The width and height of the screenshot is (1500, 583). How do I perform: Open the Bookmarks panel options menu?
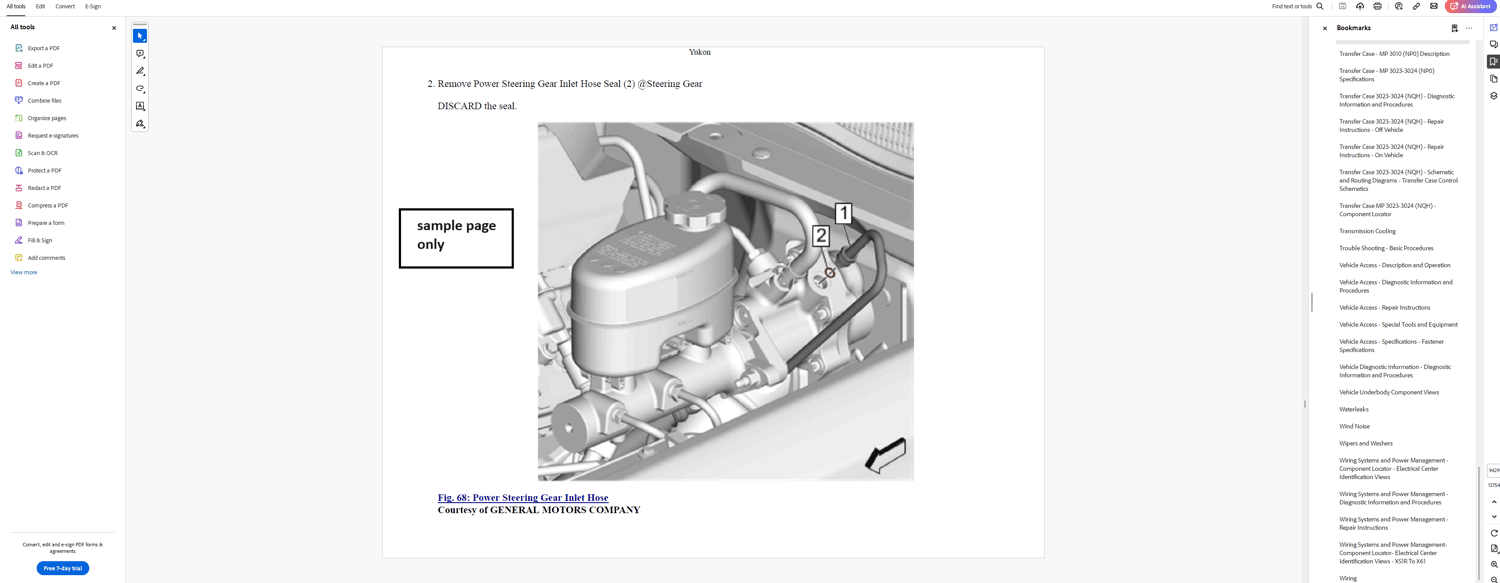tap(1469, 28)
